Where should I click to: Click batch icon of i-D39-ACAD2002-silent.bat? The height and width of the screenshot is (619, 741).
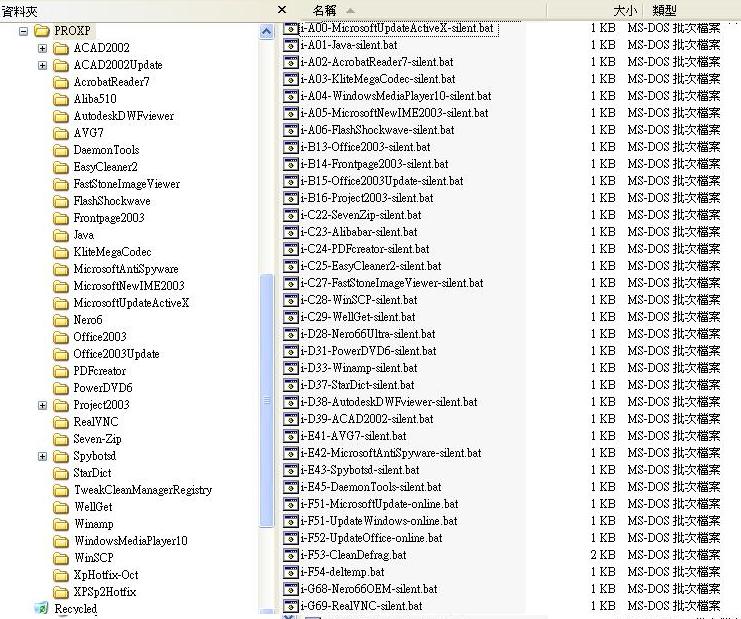pyautogui.click(x=290, y=420)
